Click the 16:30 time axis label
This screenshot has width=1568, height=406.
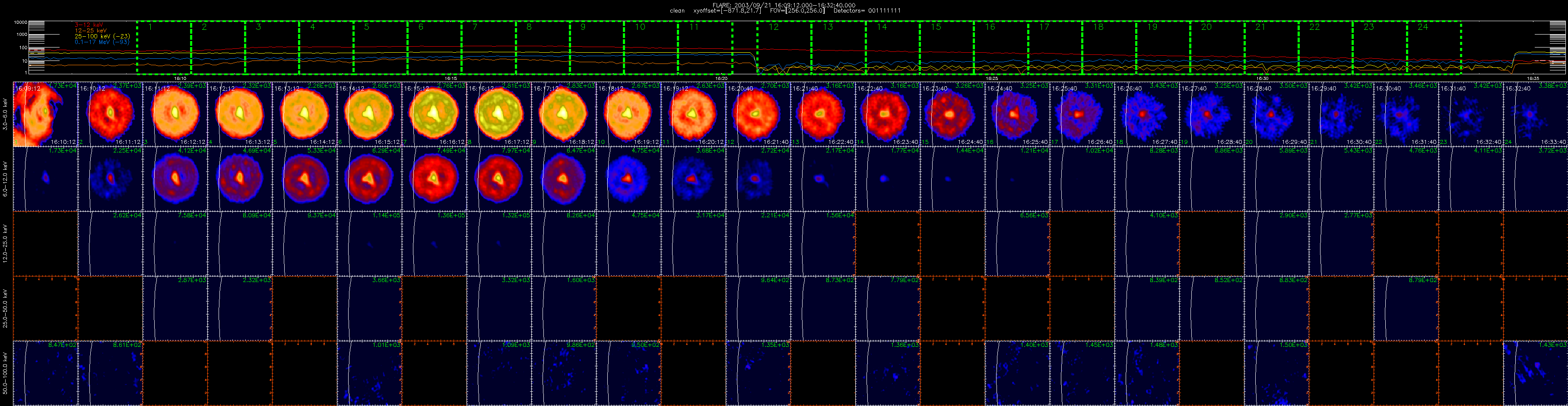pyautogui.click(x=1263, y=79)
